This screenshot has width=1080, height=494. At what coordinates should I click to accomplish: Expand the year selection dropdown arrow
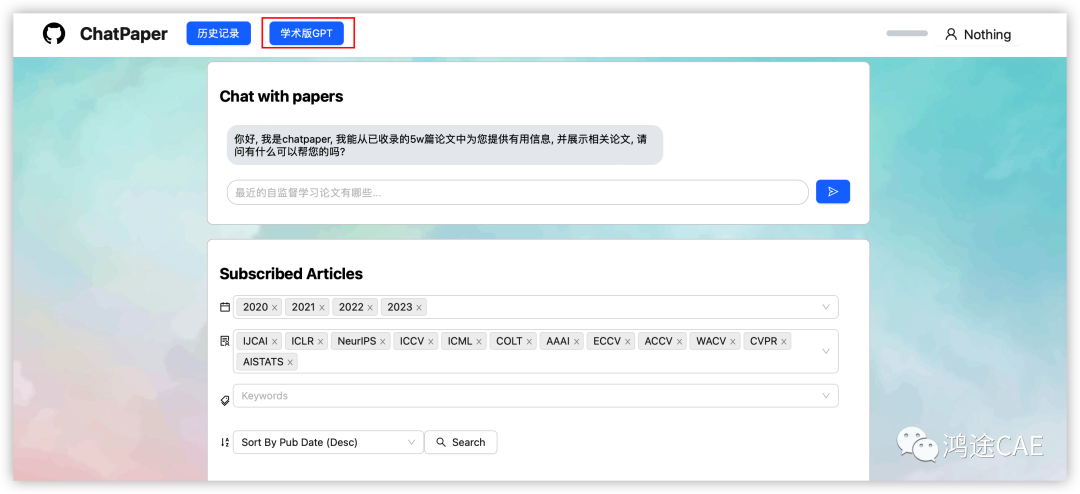[826, 307]
